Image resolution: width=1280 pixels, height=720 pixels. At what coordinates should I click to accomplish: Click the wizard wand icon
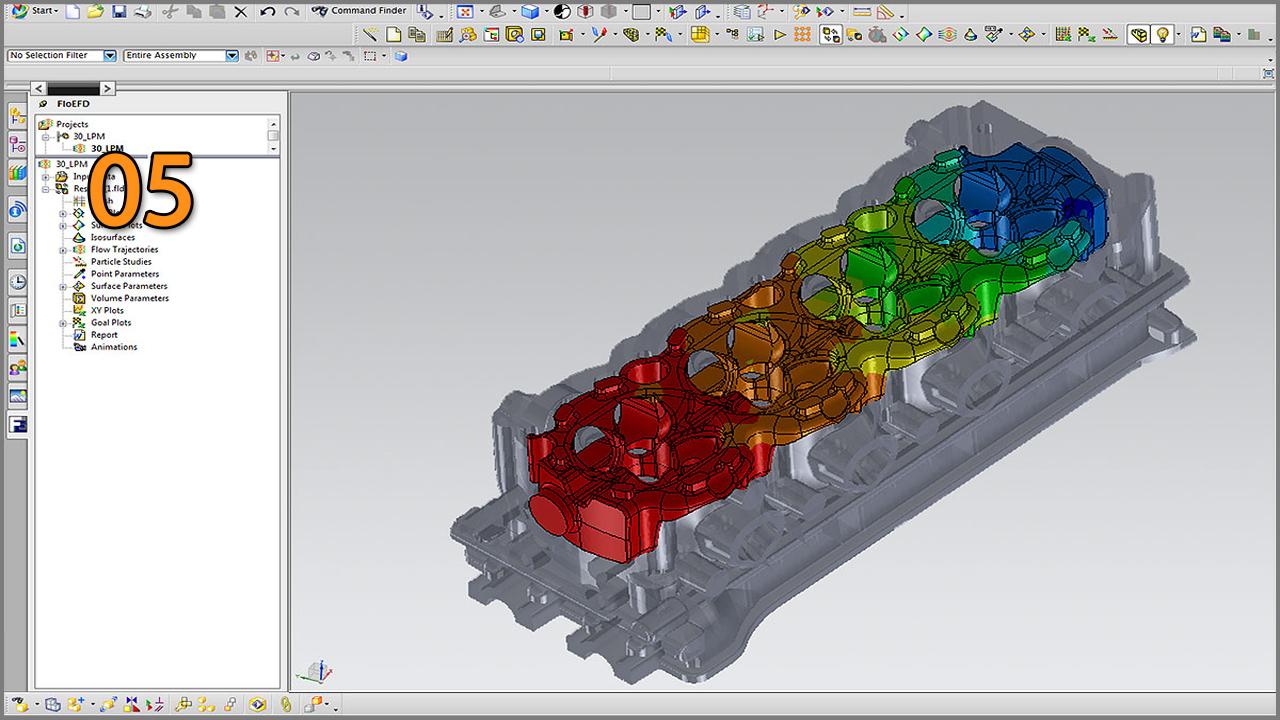pos(370,35)
